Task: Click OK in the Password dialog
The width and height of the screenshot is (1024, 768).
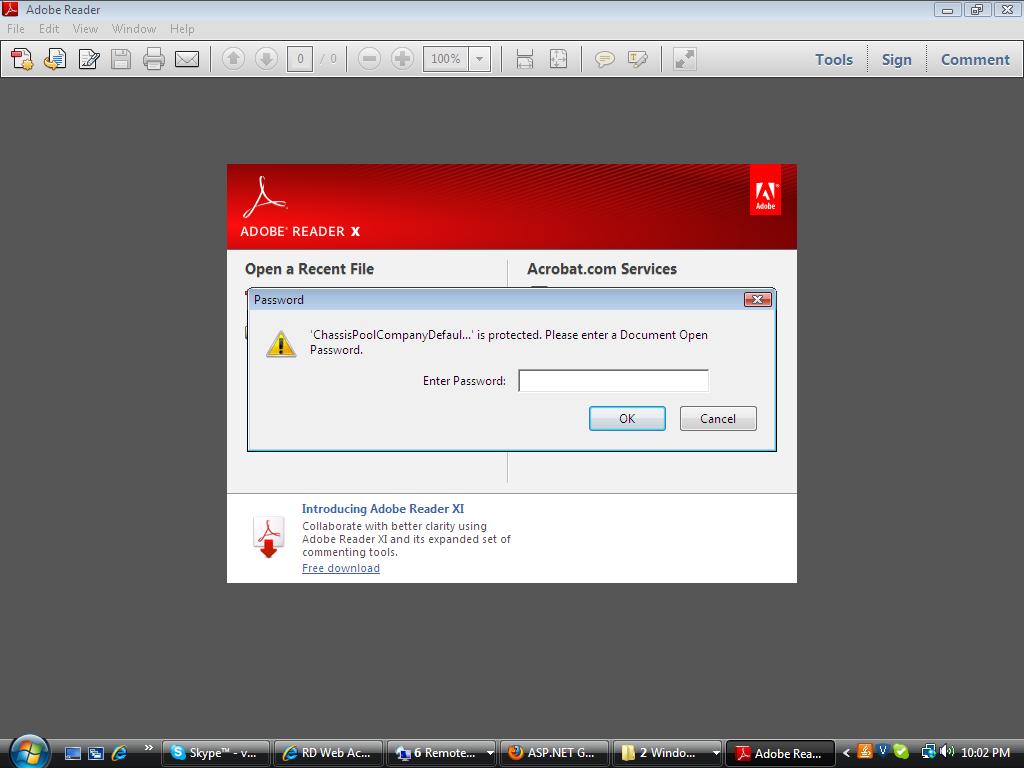Action: coord(627,419)
